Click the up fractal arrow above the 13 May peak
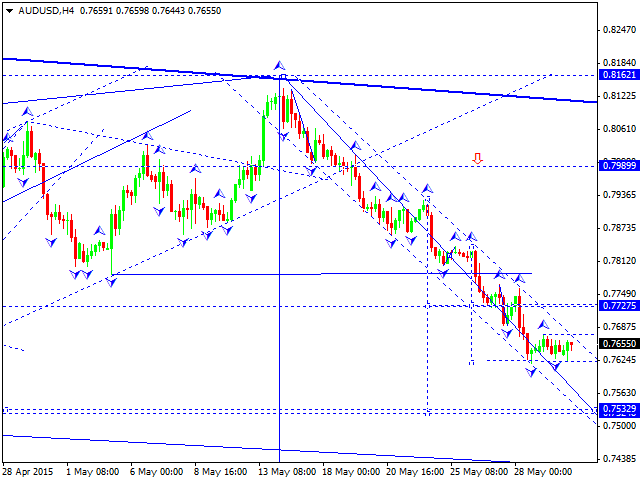640x480 pixels. click(x=279, y=65)
